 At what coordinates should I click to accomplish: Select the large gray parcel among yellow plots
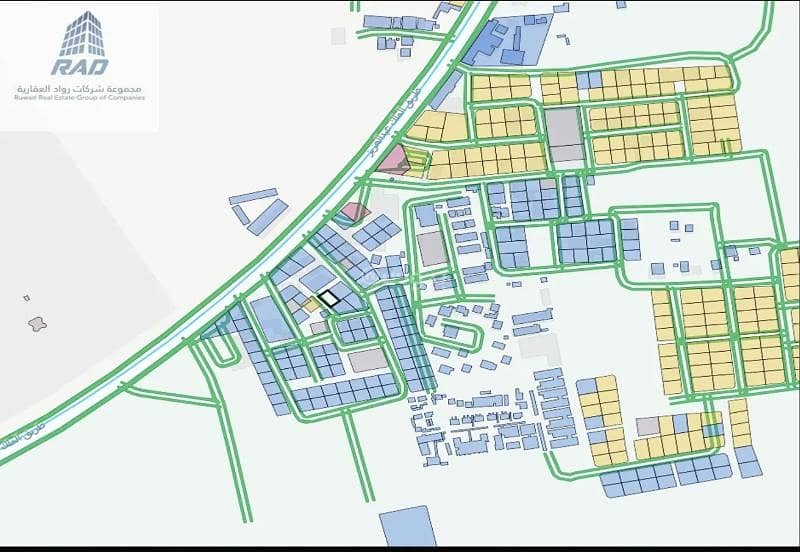coord(564,135)
